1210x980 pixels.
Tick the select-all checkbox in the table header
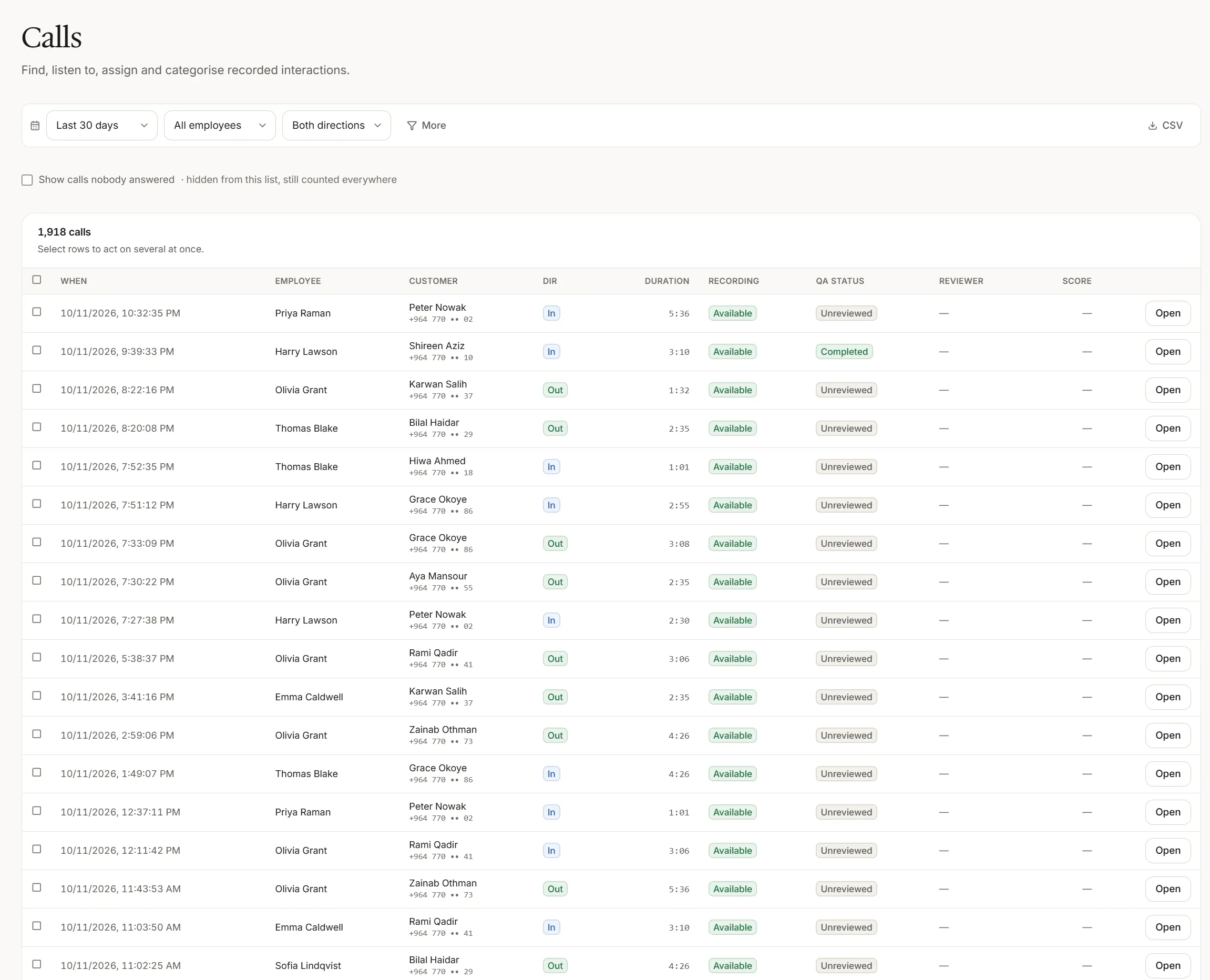point(37,280)
